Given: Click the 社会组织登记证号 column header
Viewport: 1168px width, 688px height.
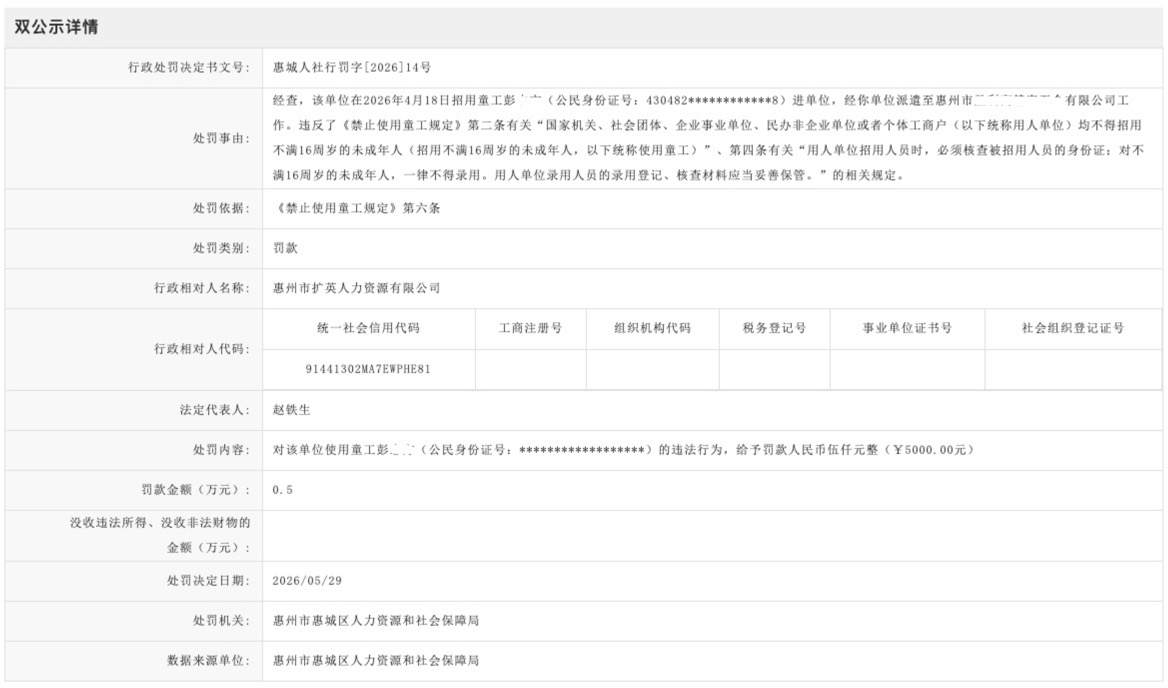Looking at the screenshot, I should [1073, 328].
